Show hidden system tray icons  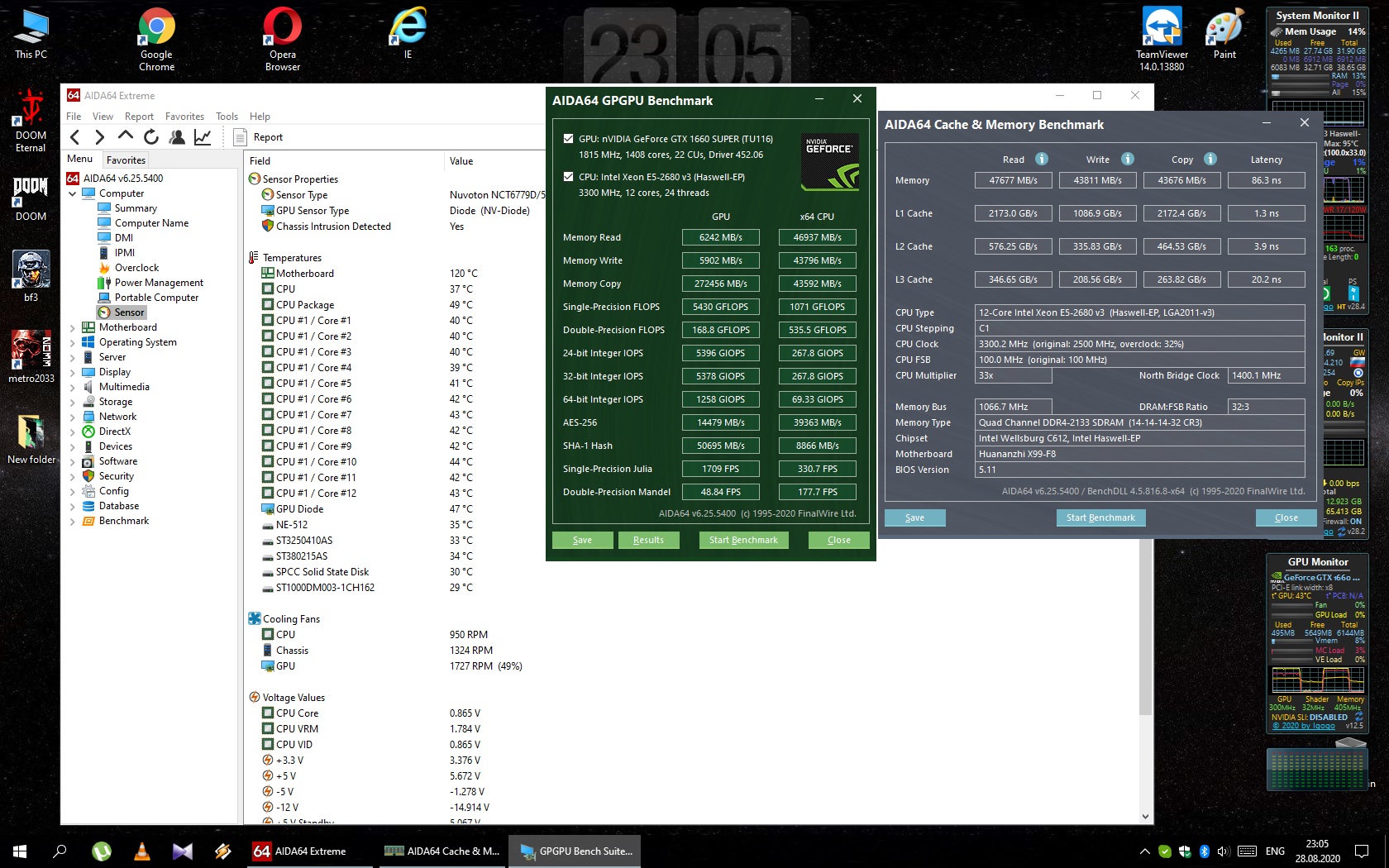(1144, 851)
